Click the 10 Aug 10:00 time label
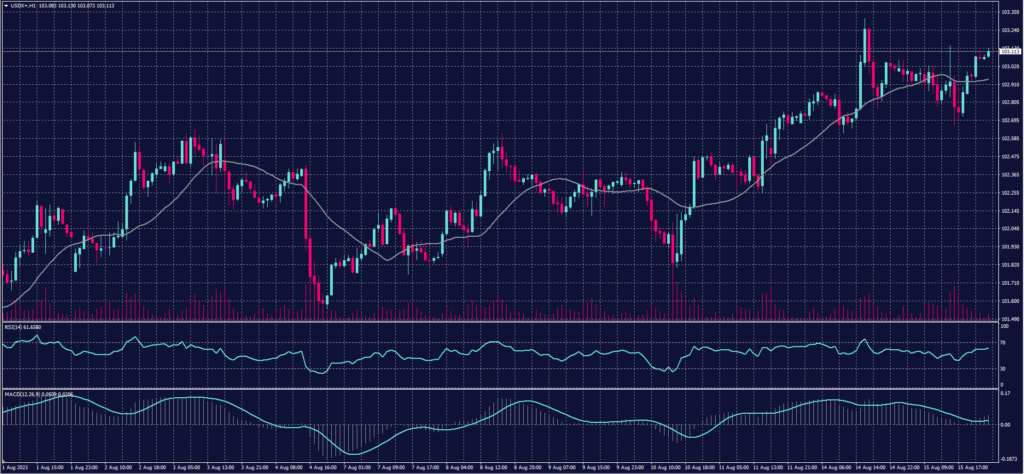This screenshot has height=474, width=1024. (x=670, y=467)
